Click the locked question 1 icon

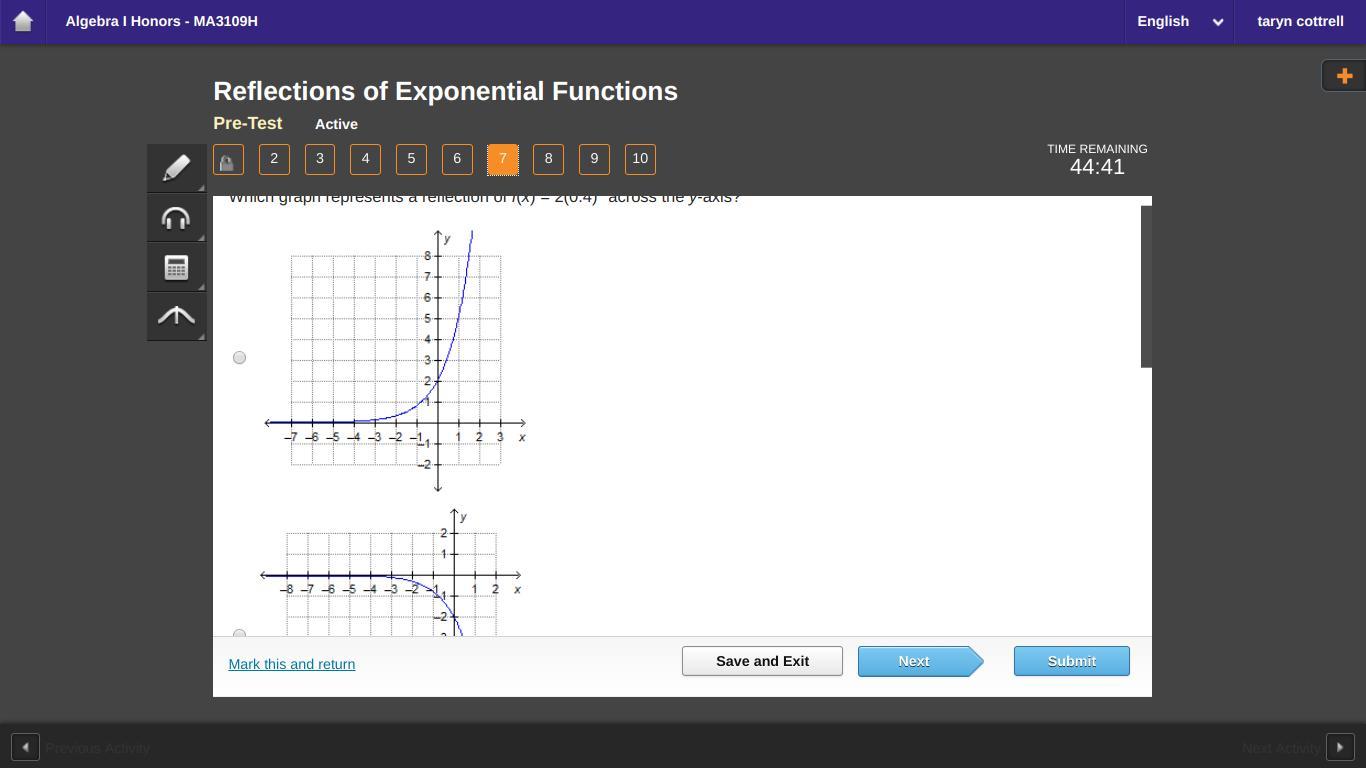[x=228, y=160]
